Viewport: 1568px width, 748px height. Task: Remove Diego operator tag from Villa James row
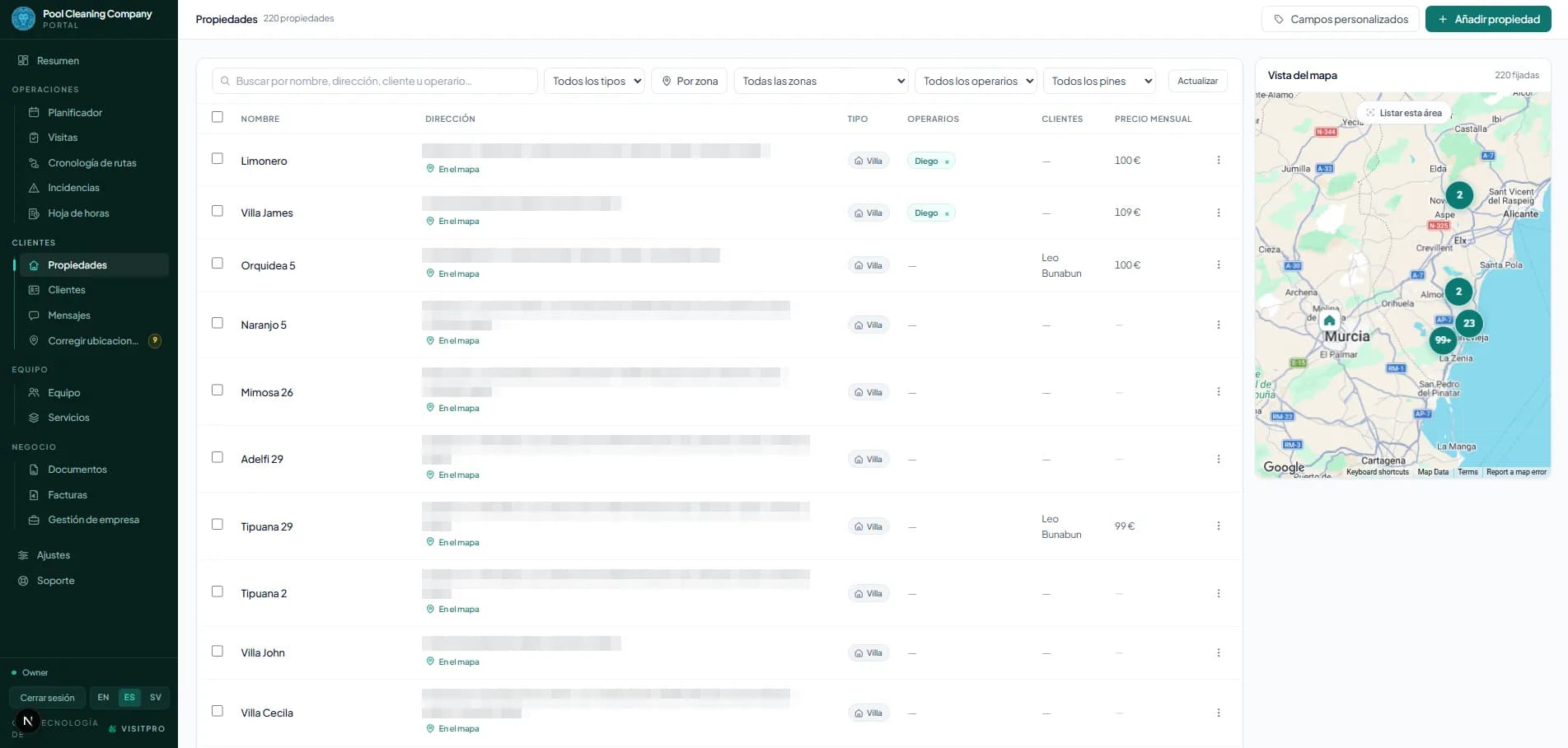click(947, 213)
